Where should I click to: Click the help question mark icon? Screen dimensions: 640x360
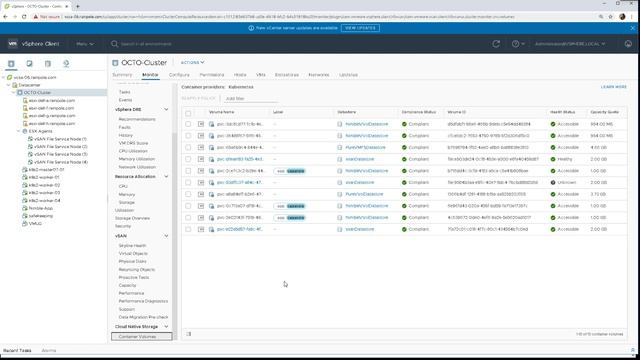pyautogui.click(x=516, y=44)
